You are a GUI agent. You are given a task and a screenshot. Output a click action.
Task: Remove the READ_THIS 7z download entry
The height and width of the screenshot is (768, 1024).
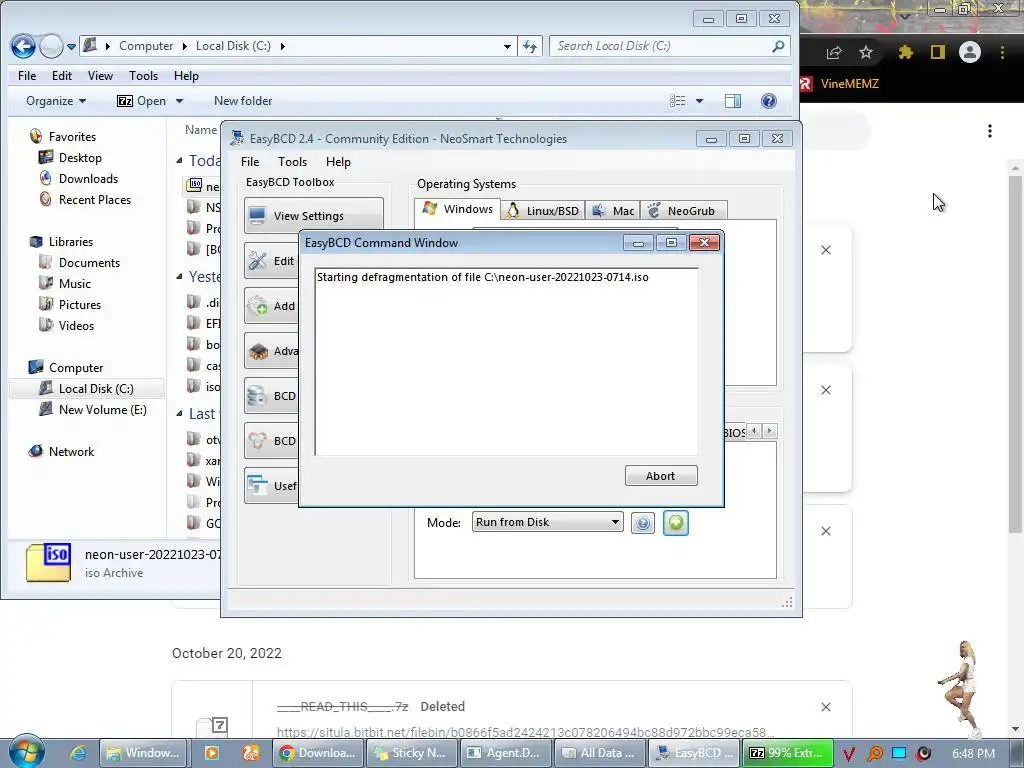click(825, 707)
